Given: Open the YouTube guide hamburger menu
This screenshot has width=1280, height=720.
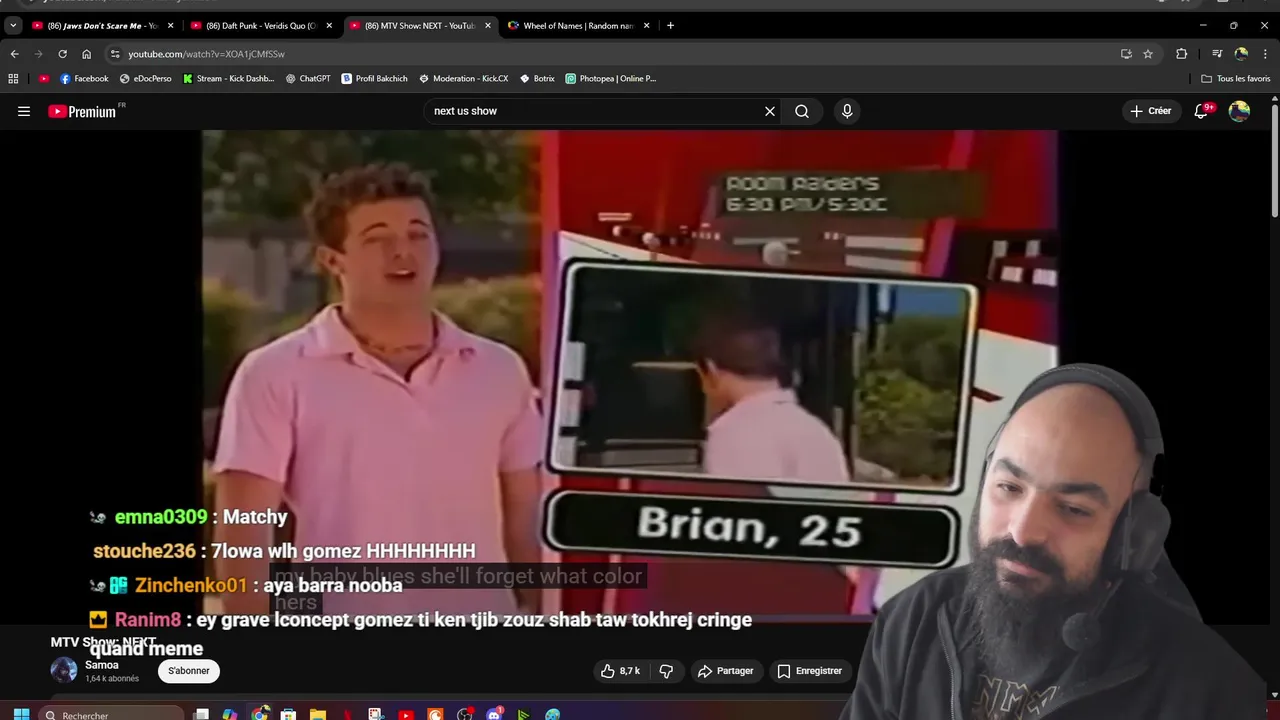Looking at the screenshot, I should point(24,111).
